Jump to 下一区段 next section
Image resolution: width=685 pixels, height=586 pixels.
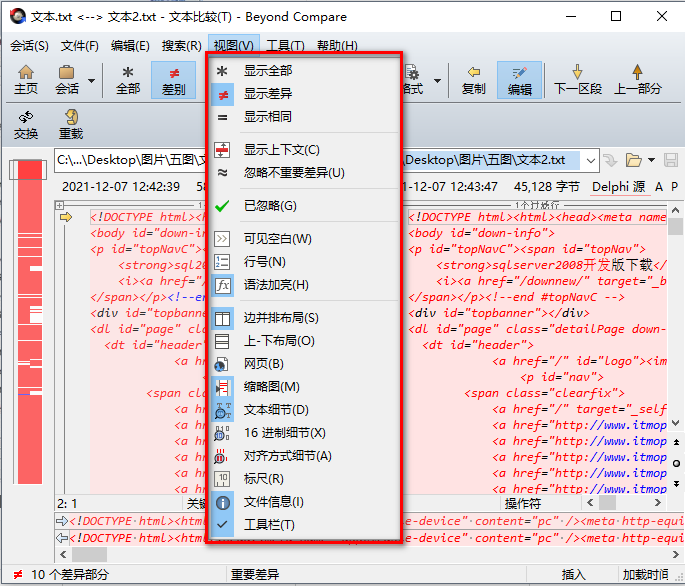point(578,80)
